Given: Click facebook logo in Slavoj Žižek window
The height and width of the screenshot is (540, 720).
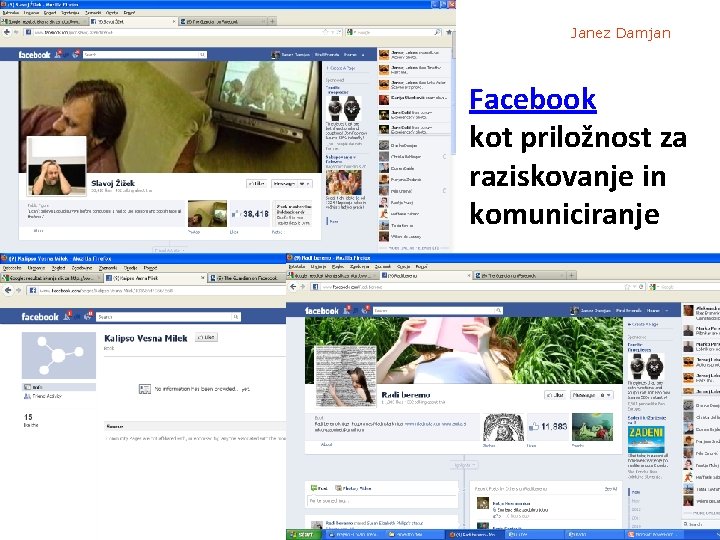Looking at the screenshot, I should tap(34, 55).
